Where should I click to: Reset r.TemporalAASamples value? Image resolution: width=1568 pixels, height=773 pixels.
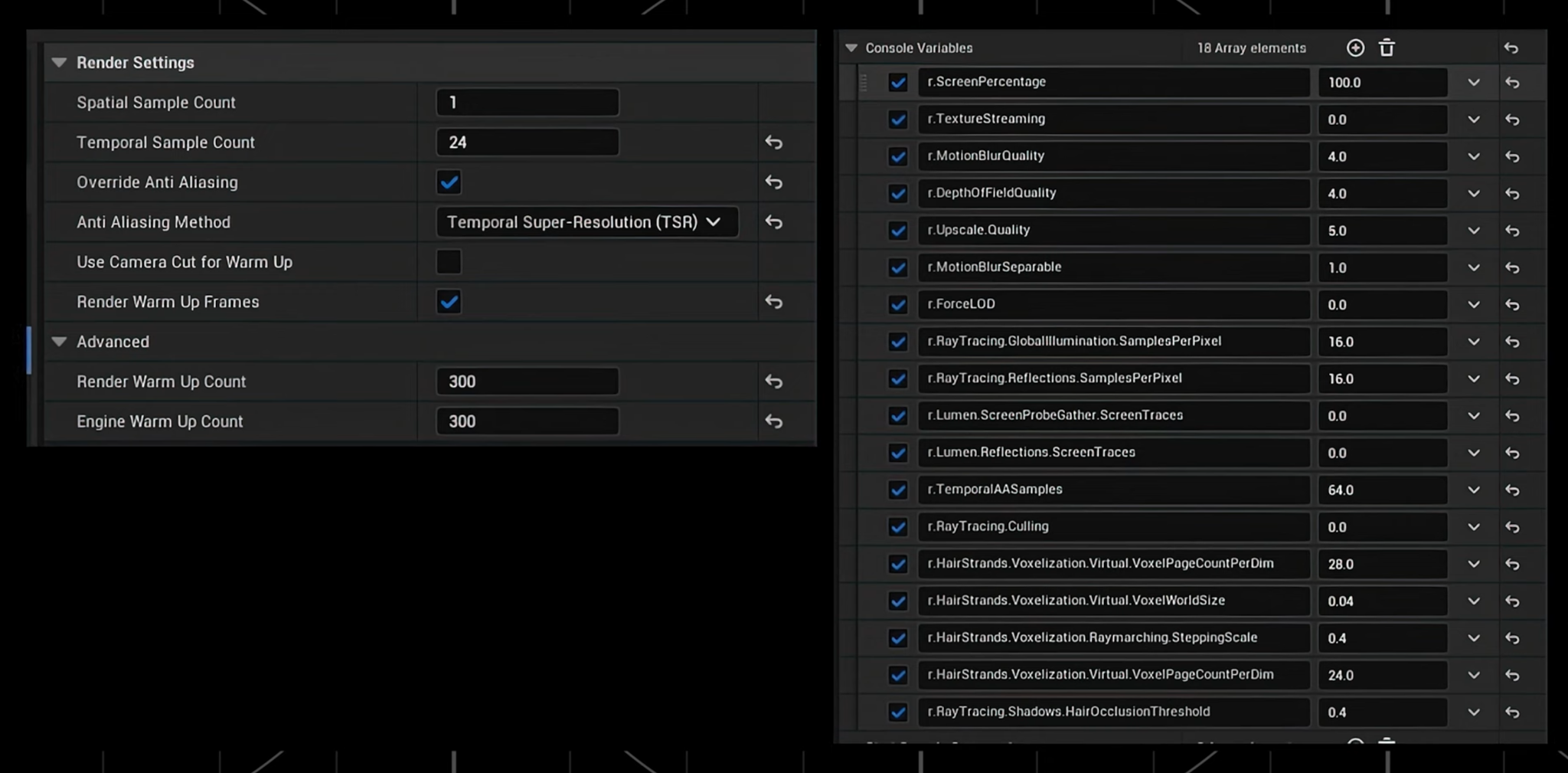click(1514, 490)
